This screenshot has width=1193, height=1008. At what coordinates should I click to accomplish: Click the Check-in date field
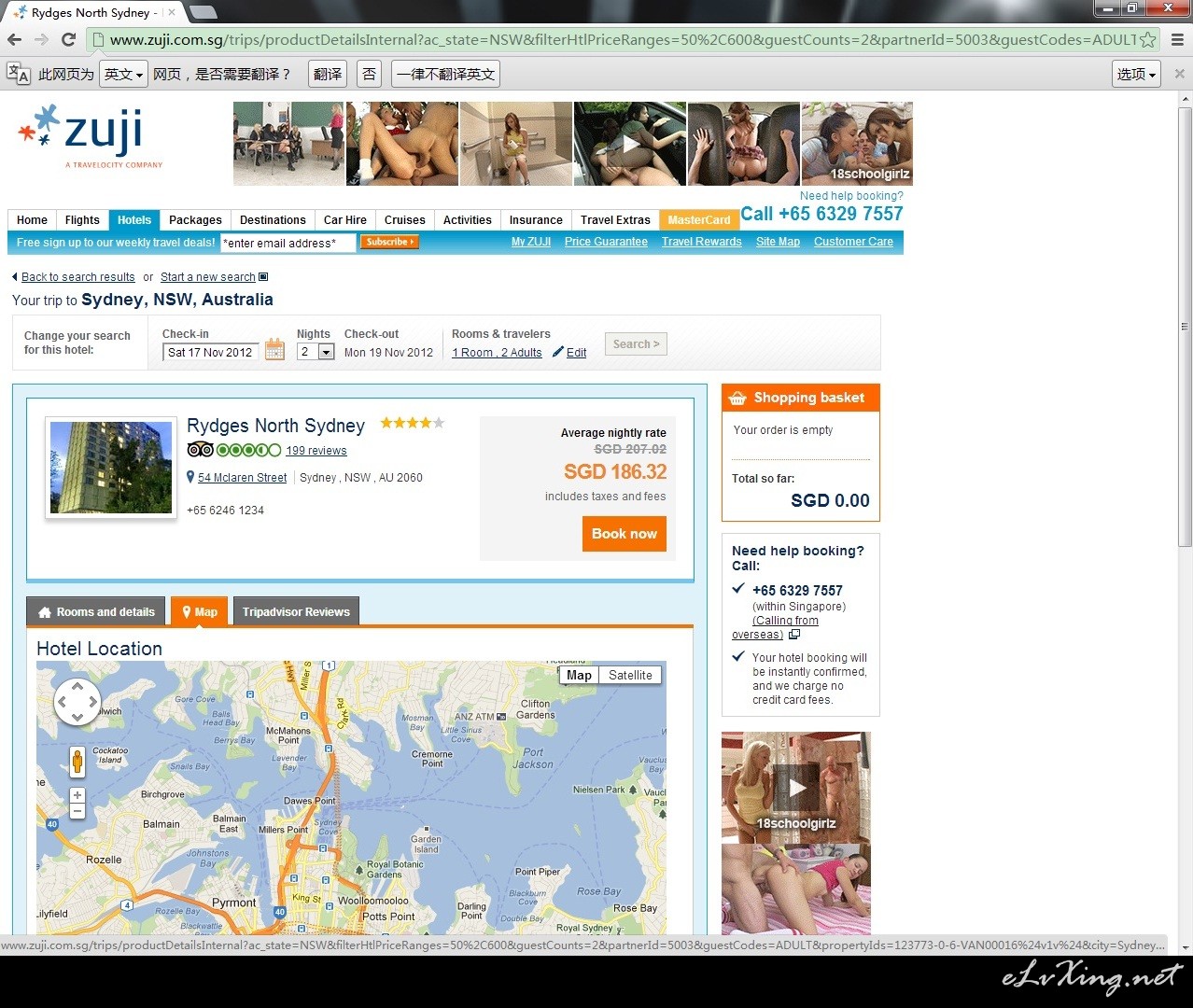pyautogui.click(x=211, y=352)
